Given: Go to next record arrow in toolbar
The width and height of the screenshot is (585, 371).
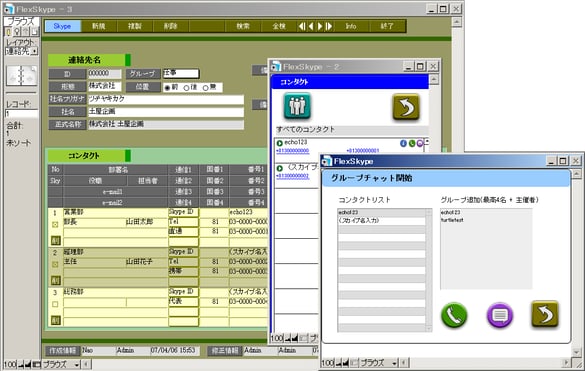Looking at the screenshot, I should [x=320, y=26].
